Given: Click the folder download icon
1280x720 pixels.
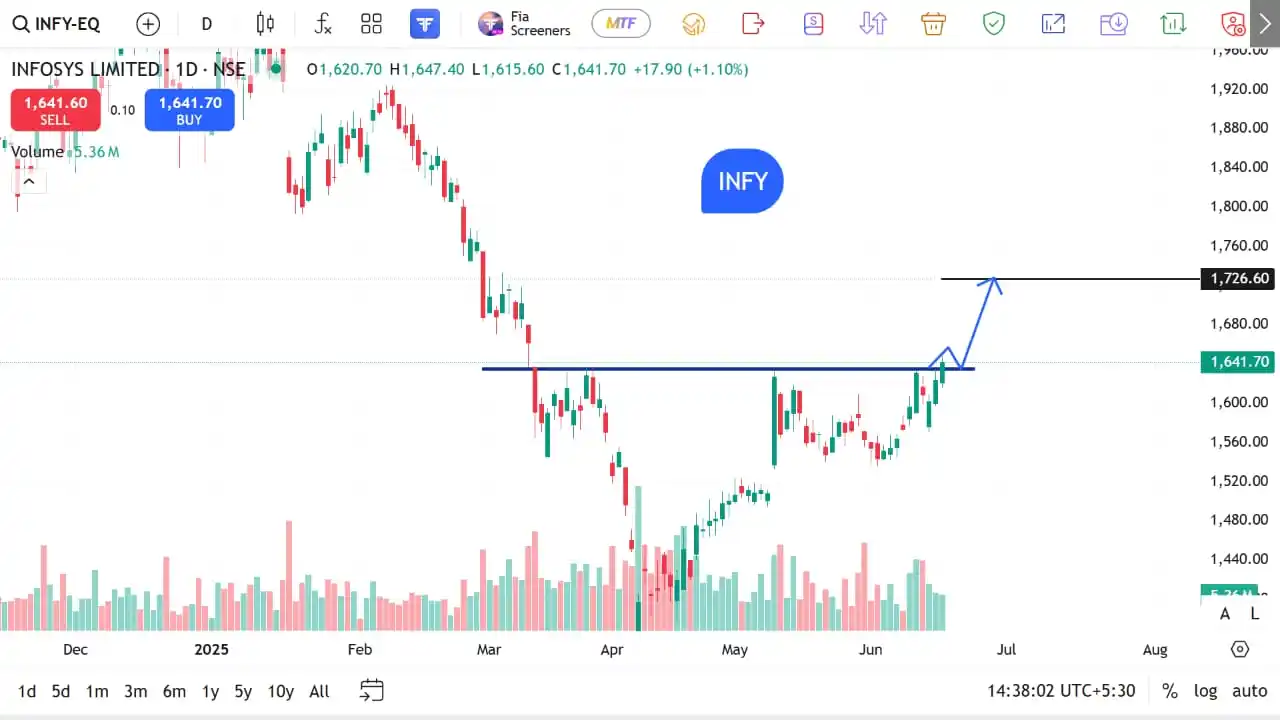Looking at the screenshot, I should (1113, 23).
